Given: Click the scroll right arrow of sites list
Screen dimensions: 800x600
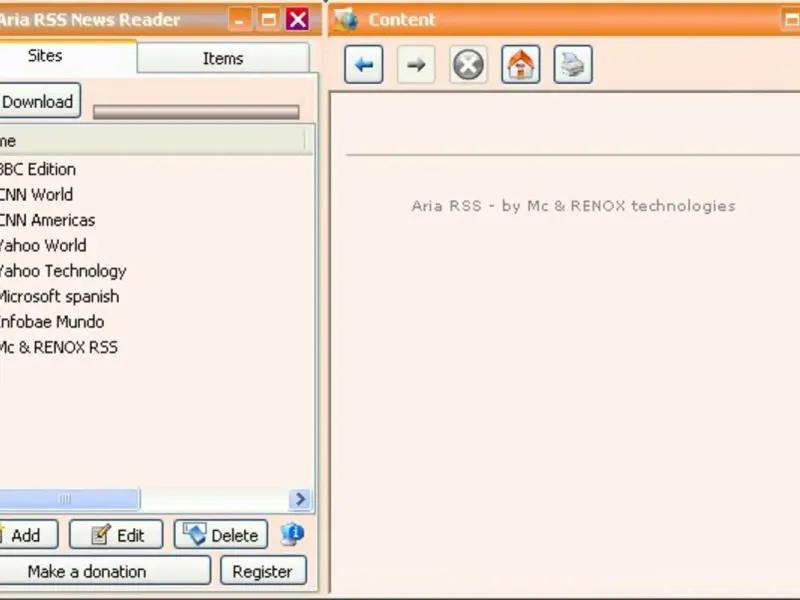Looking at the screenshot, I should click(x=301, y=499).
